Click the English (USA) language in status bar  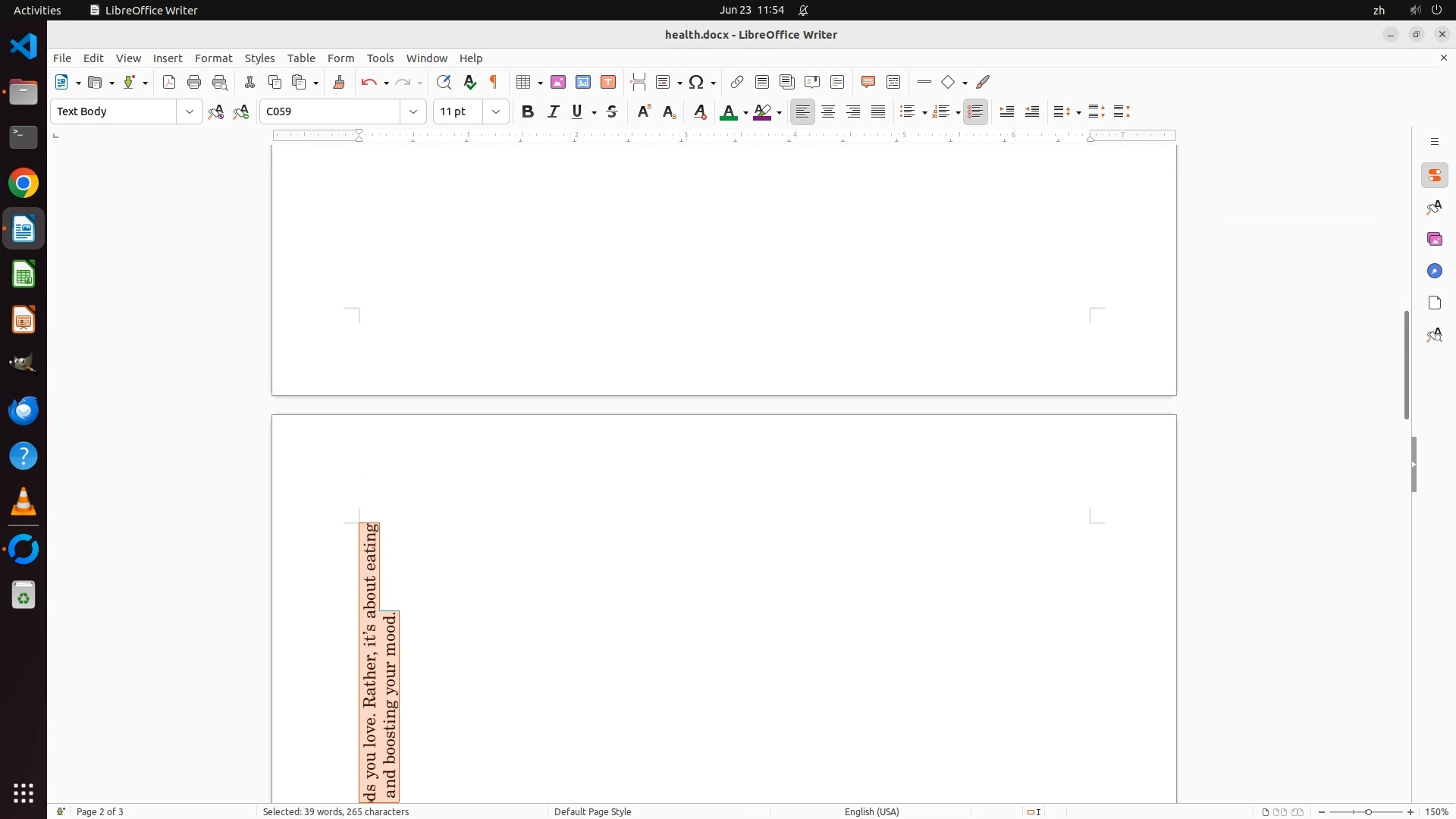coord(871,811)
